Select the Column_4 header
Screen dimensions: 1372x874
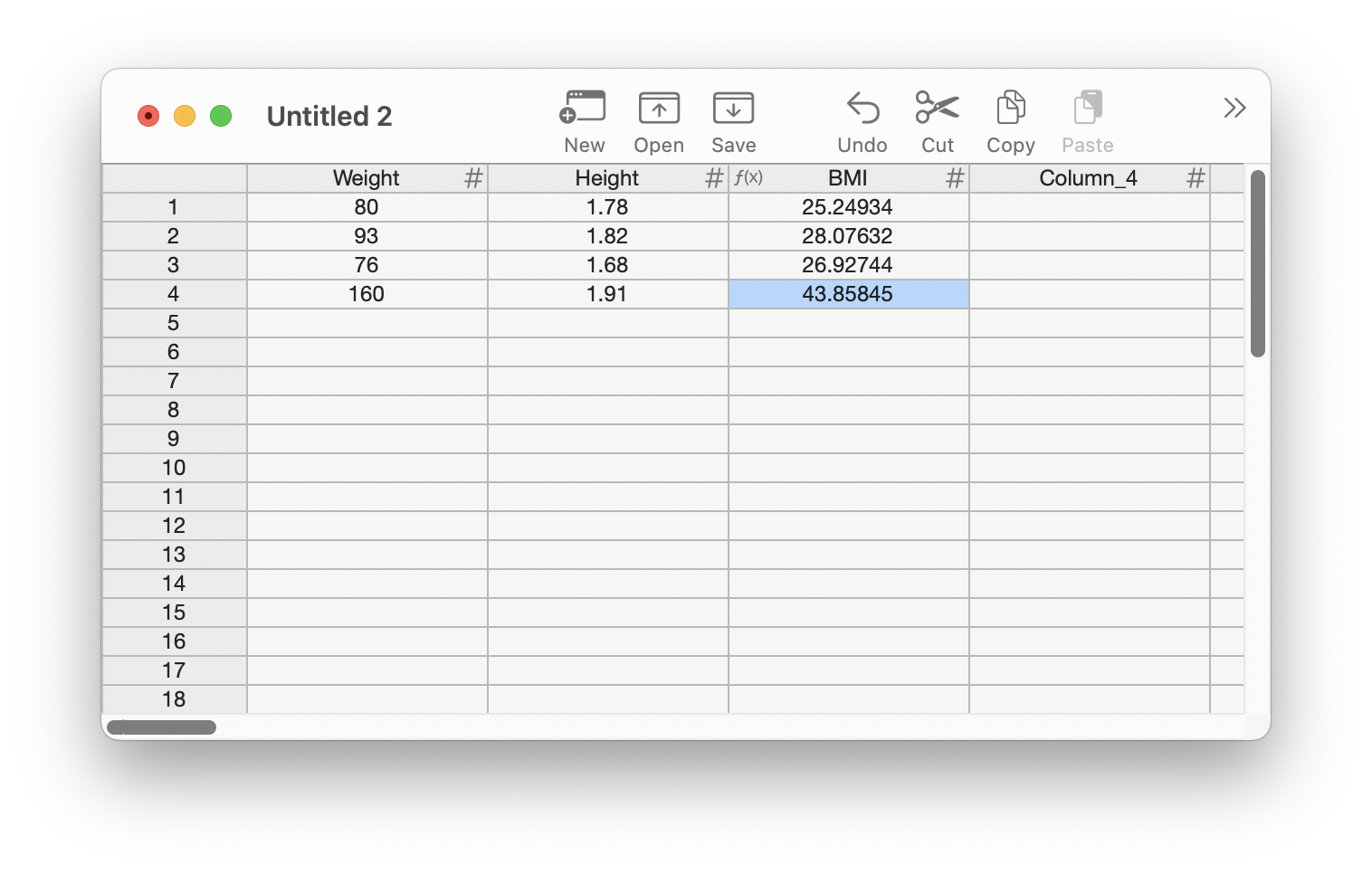coord(1087,178)
